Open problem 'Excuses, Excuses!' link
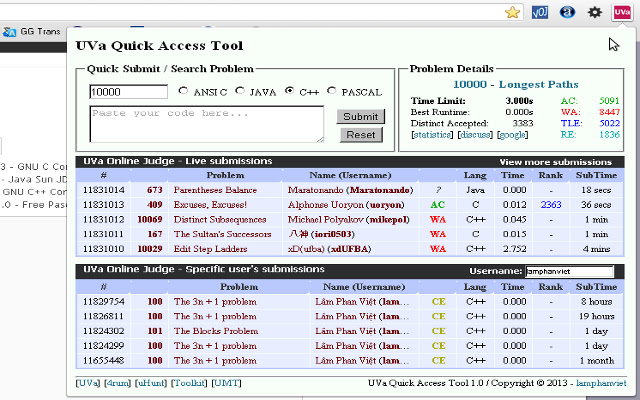 210,204
